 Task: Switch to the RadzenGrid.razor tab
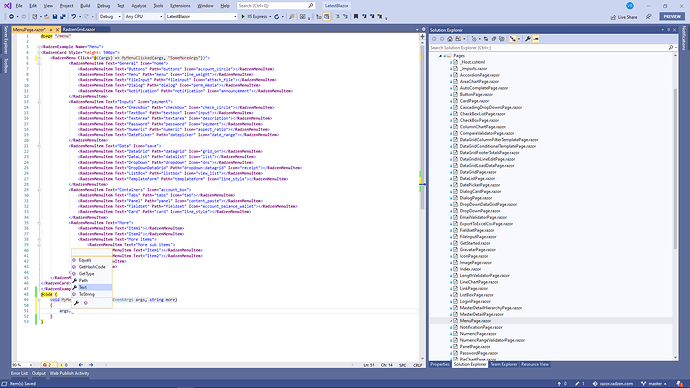[79, 29]
